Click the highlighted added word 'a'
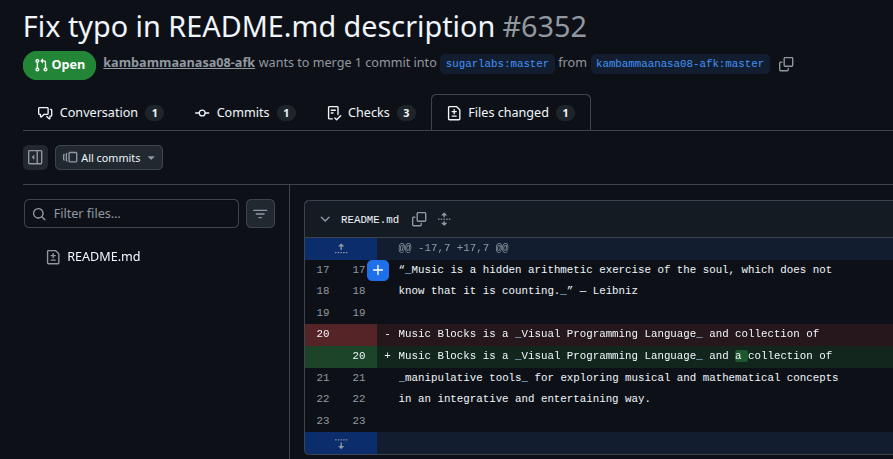Image resolution: width=893 pixels, height=459 pixels. pyautogui.click(x=741, y=356)
